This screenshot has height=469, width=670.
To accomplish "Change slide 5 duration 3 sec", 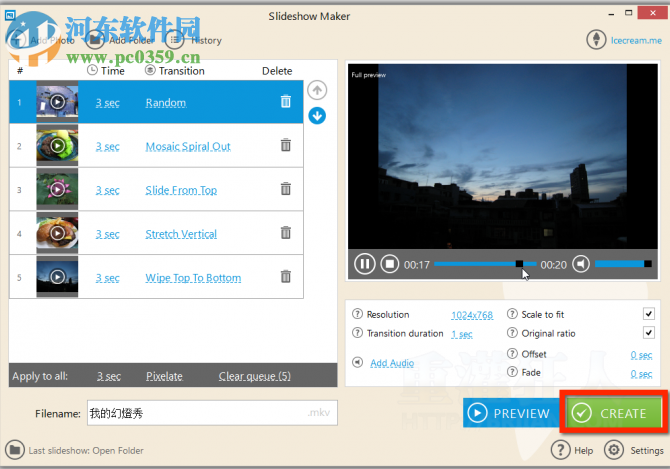I will tap(107, 278).
